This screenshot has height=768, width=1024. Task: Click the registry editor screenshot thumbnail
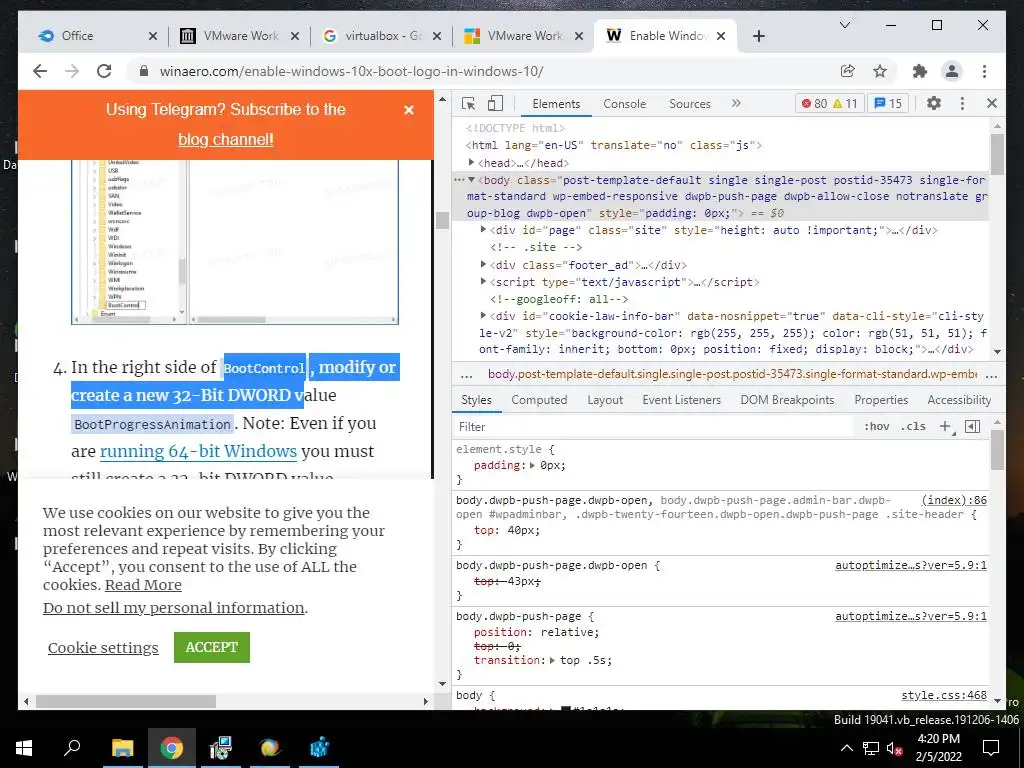coord(234,242)
